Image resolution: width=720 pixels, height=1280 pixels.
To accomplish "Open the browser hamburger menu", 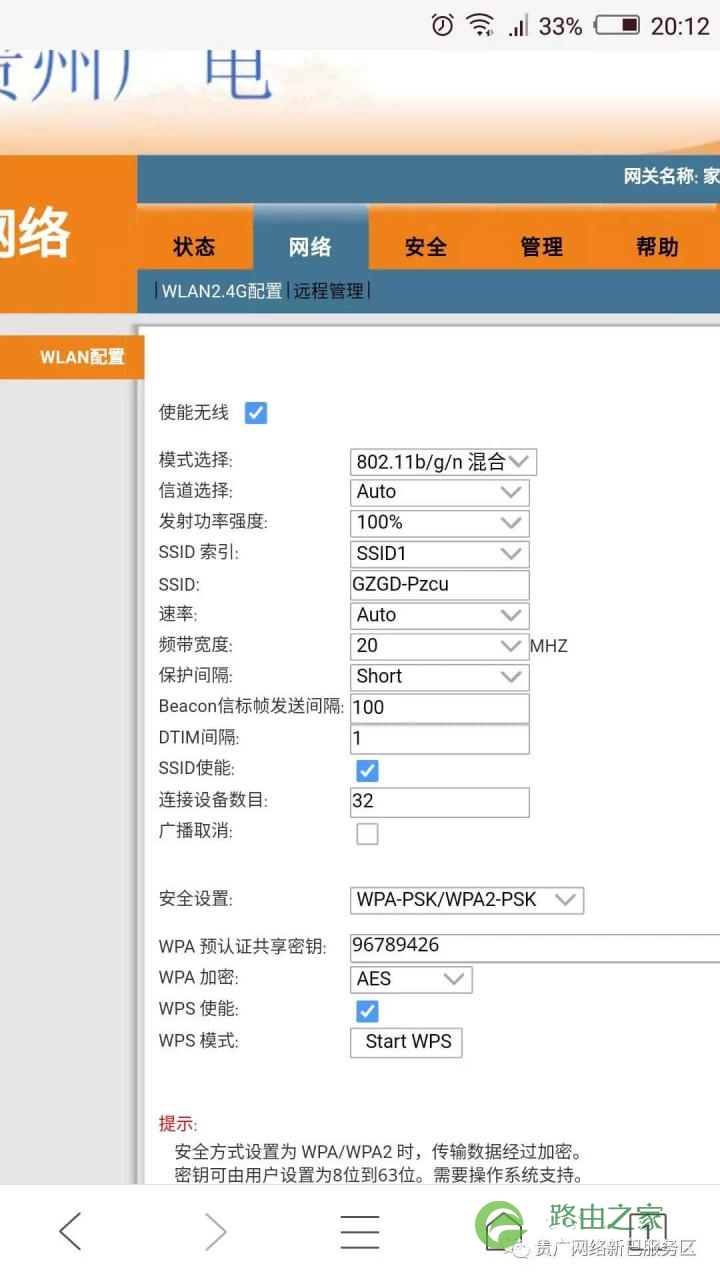I will tap(360, 1231).
